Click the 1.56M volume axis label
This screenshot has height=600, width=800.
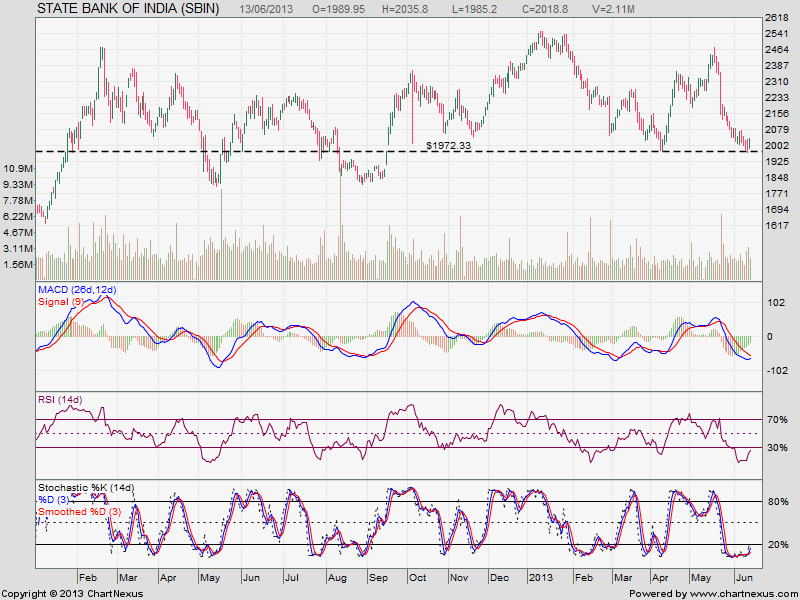[x=18, y=264]
